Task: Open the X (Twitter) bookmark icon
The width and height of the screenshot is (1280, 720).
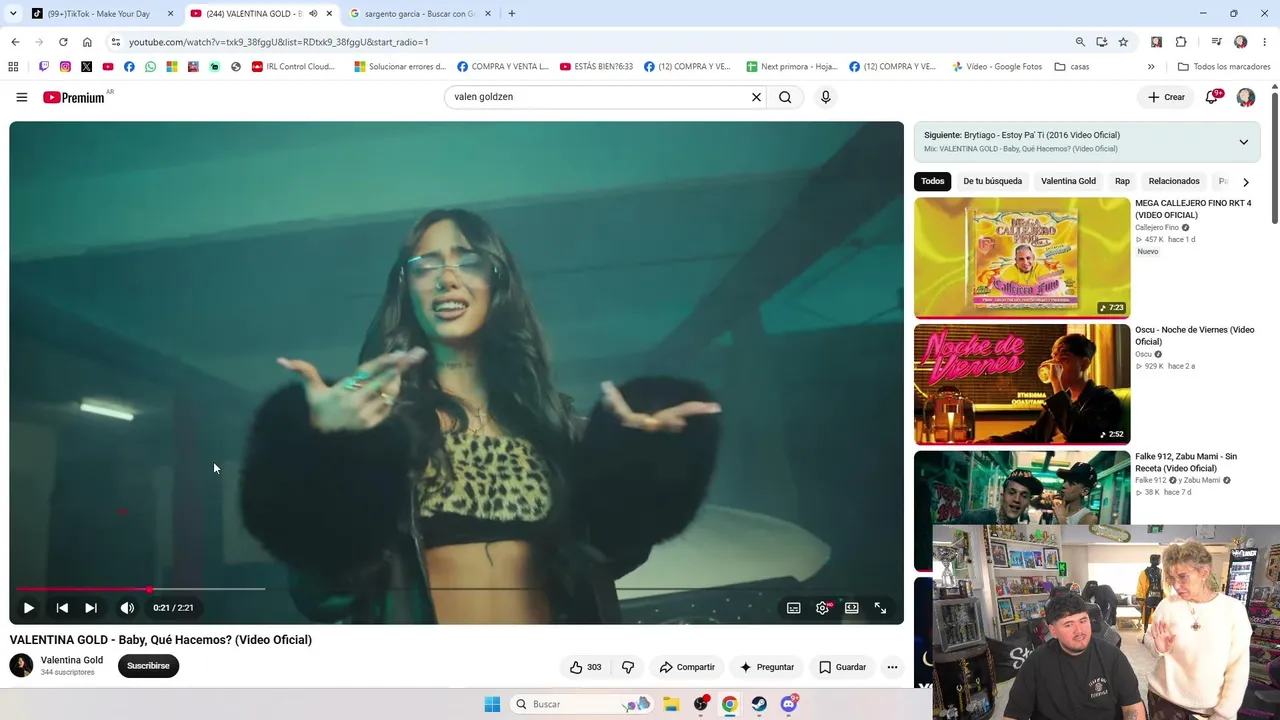Action: (86, 67)
